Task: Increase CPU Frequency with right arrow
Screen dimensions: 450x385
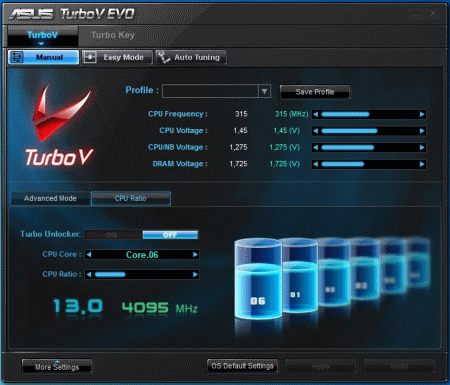Action: click(x=422, y=114)
